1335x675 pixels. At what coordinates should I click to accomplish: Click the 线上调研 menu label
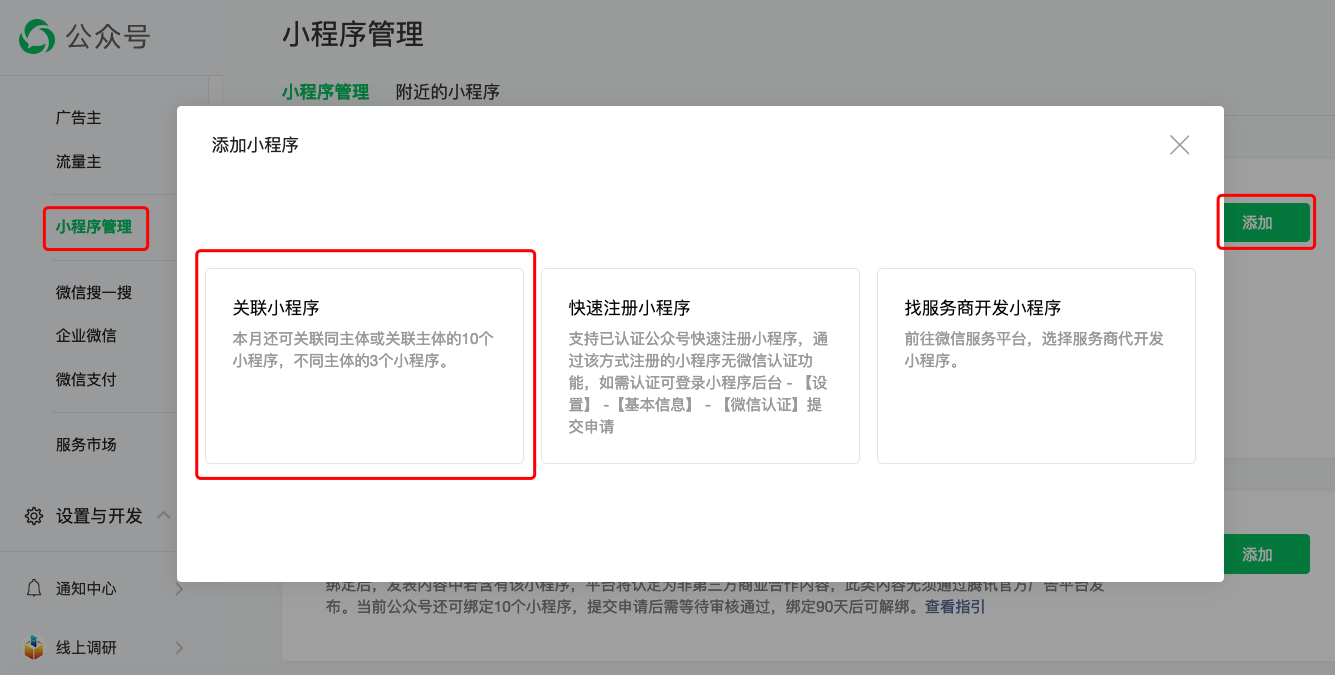pos(86,648)
